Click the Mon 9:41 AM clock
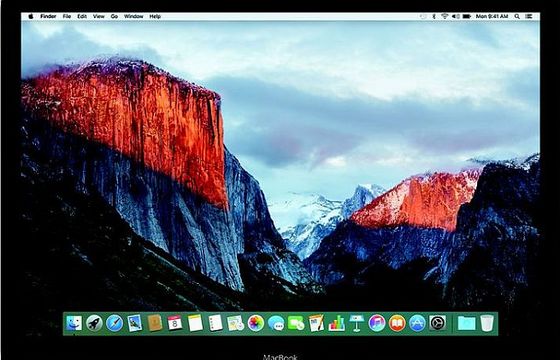Screen dimensions: 560x360 [492, 16]
